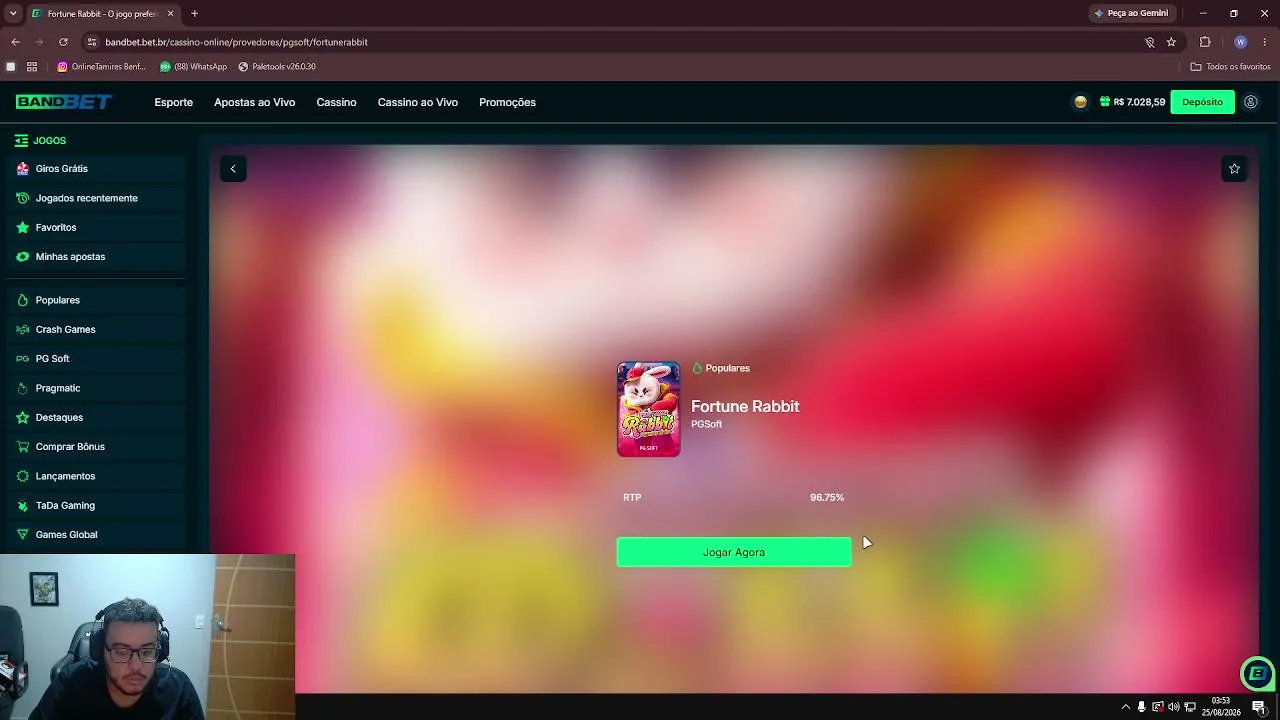Click the PG Soft logo icon in sidebar
Screen dimensions: 1280x720
[x=22, y=359]
